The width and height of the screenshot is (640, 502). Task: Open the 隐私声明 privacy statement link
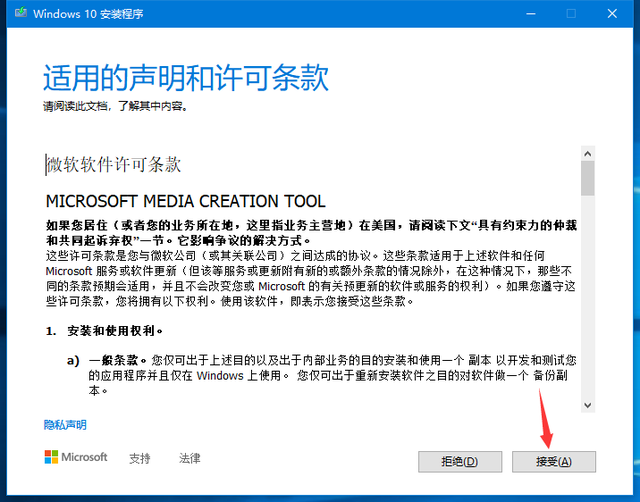point(65,425)
